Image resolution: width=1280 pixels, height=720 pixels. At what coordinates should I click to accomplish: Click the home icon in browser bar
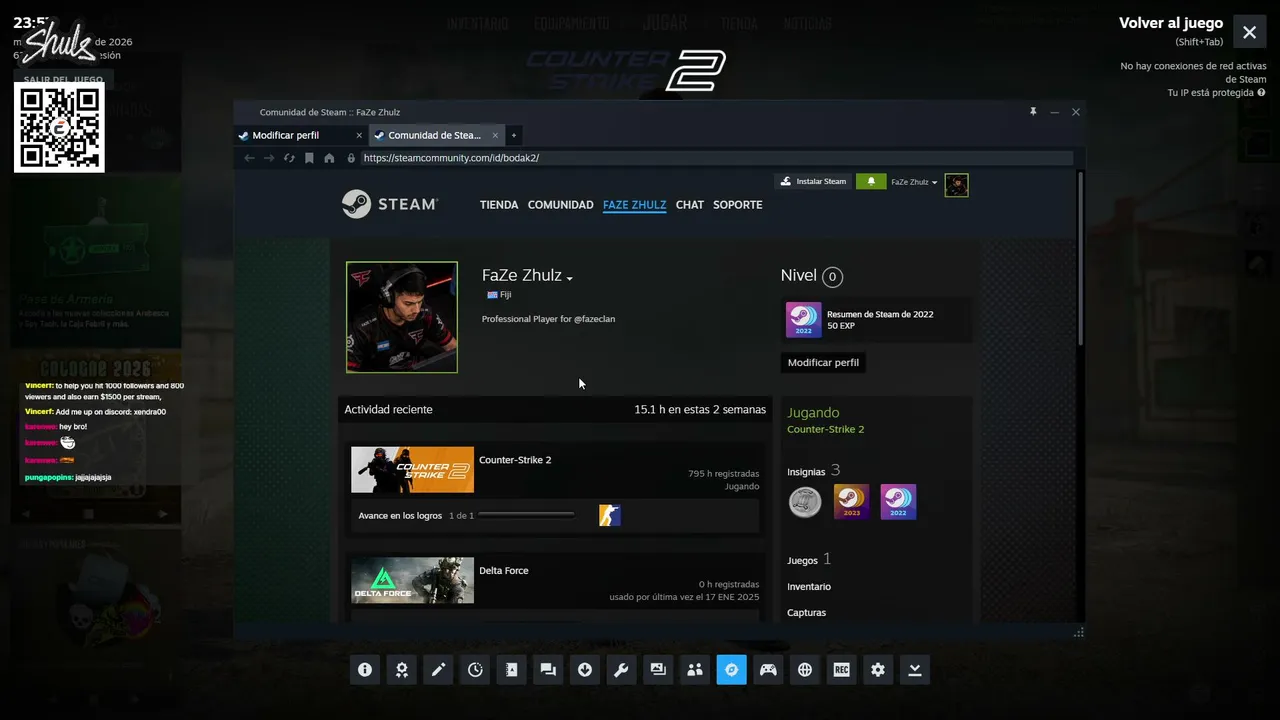[329, 158]
